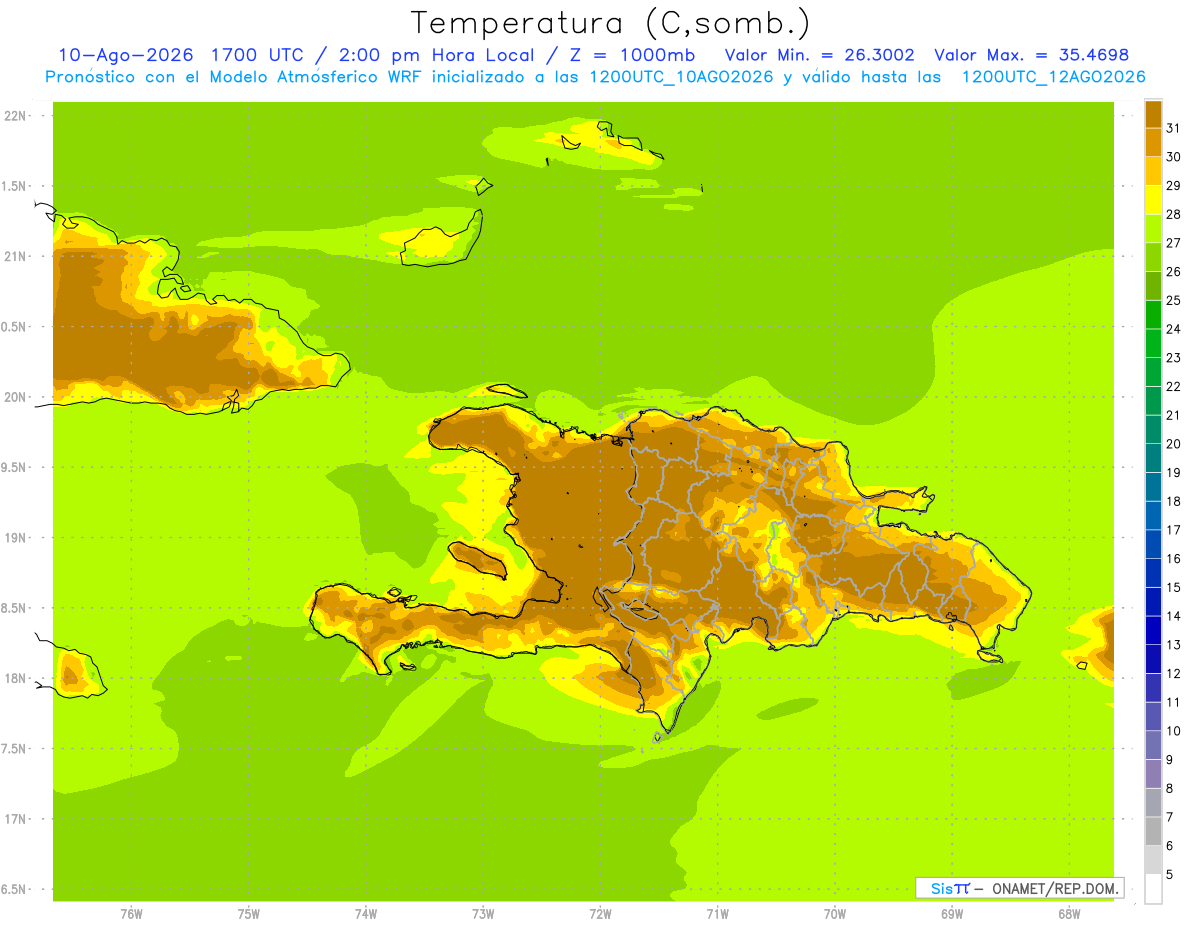Click the "70W" longitude label
Screen dimensions: 1200x927
pos(834,914)
